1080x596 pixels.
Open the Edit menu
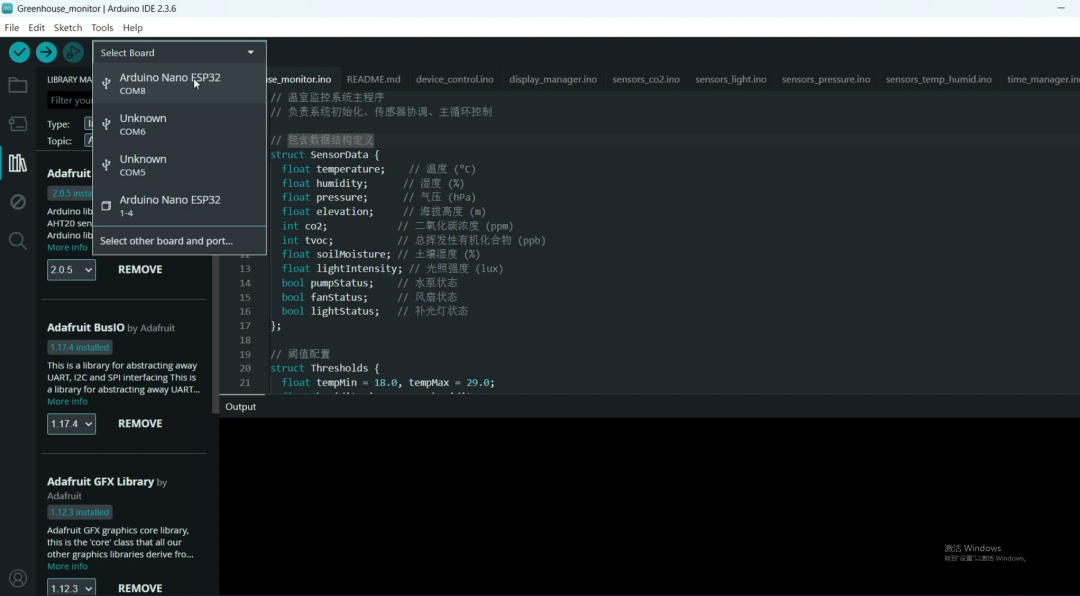click(x=37, y=28)
